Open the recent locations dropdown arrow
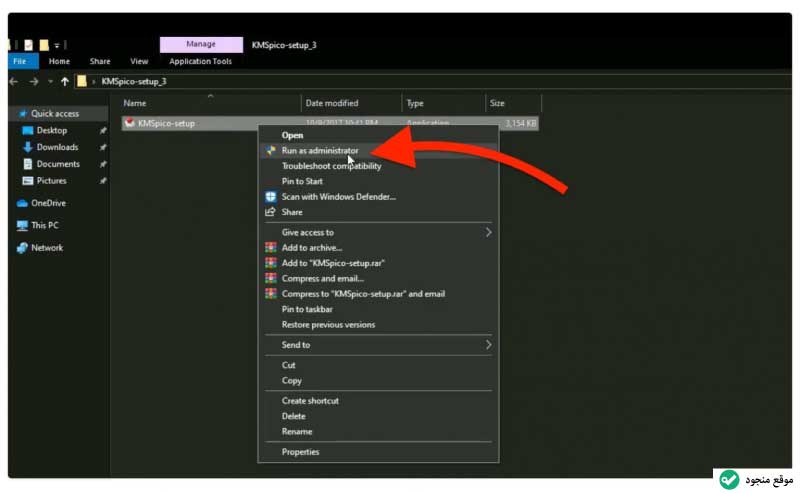800x493 pixels. coord(50,82)
